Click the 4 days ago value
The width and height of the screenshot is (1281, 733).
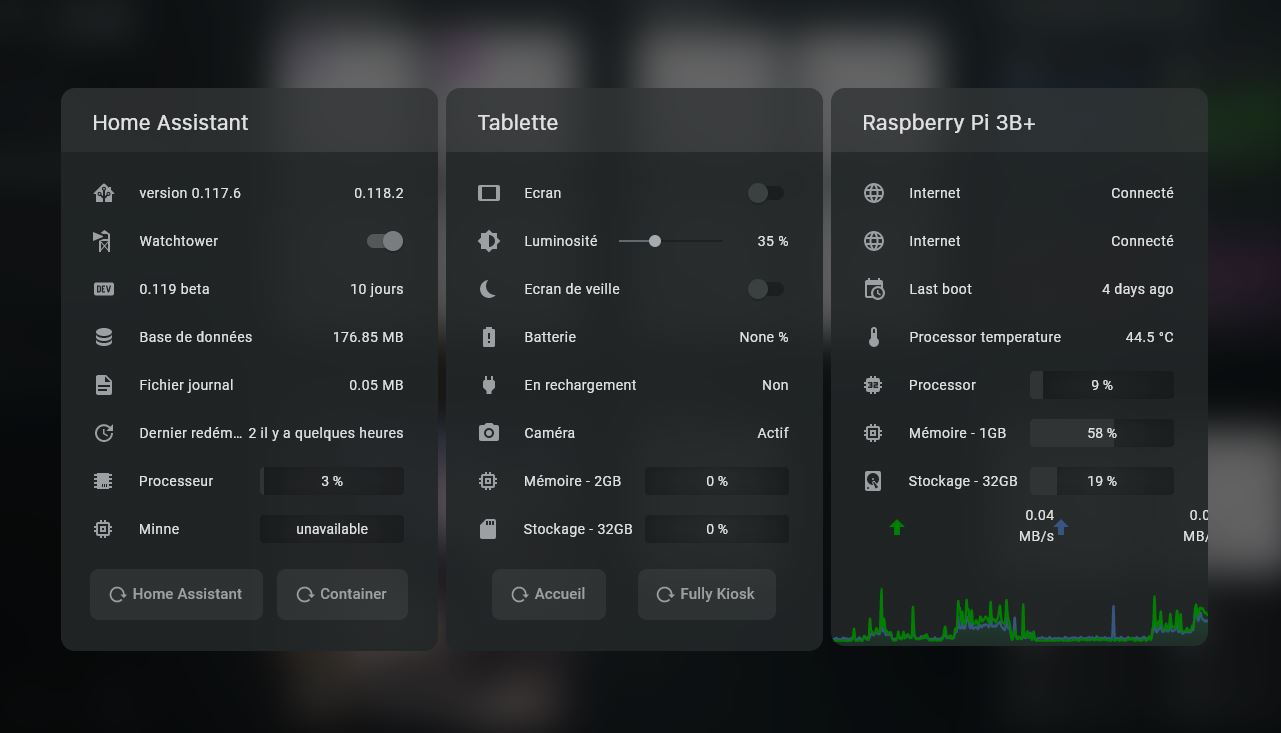pyautogui.click(x=1138, y=289)
